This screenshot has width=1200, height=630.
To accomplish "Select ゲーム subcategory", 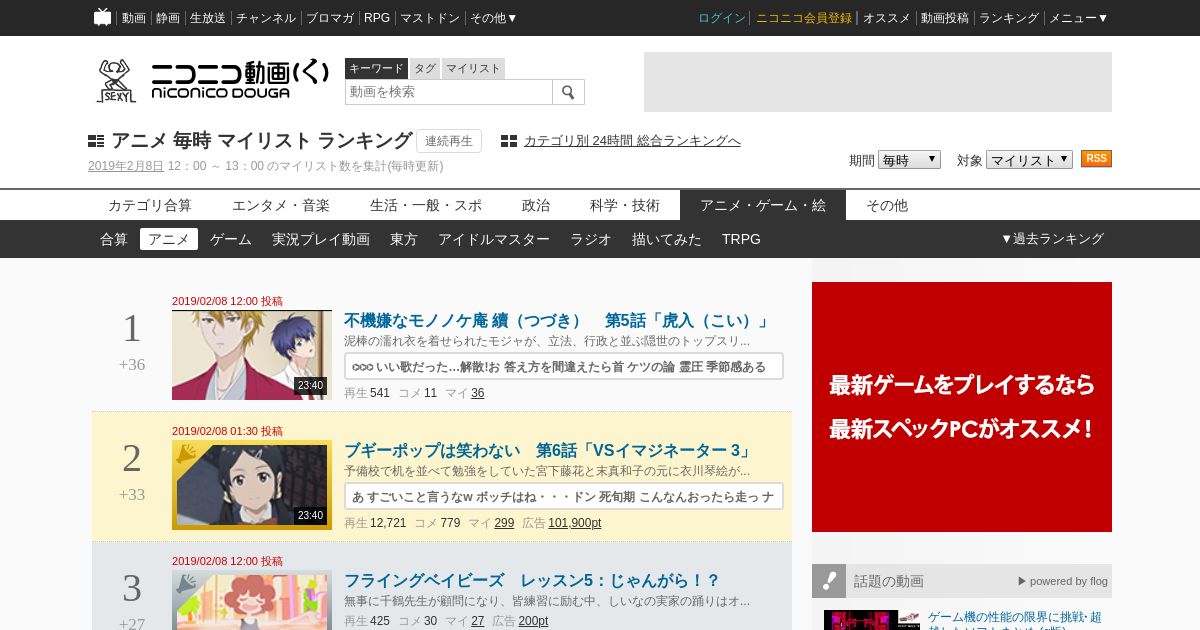I will 231,239.
